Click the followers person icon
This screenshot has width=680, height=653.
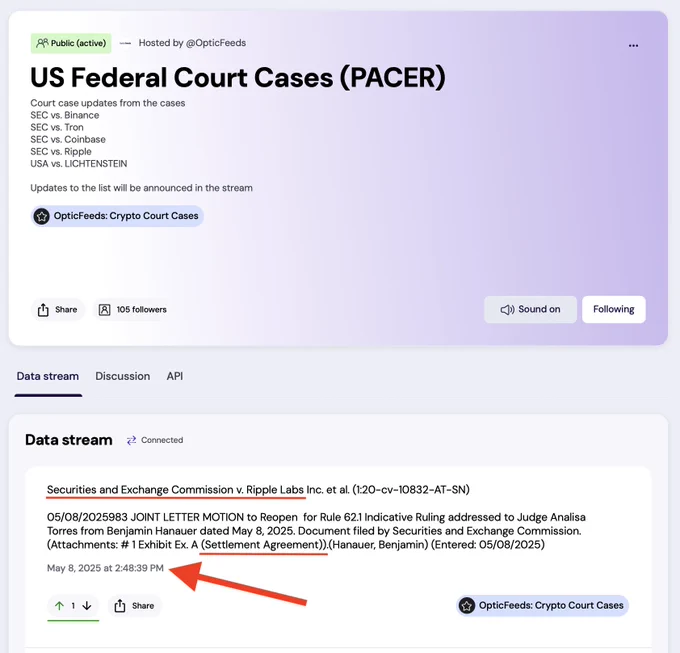105,310
